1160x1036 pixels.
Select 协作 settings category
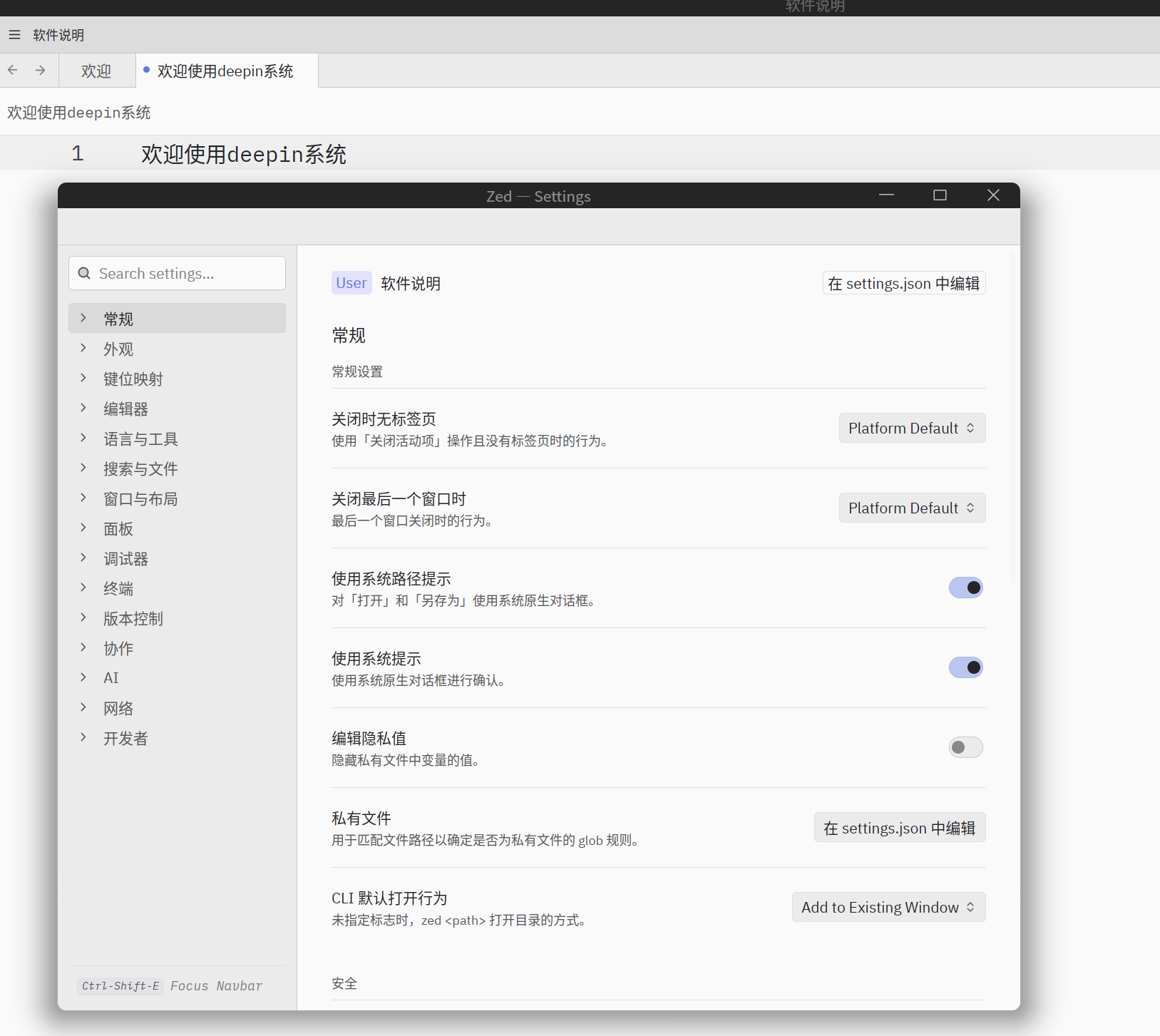click(x=177, y=648)
